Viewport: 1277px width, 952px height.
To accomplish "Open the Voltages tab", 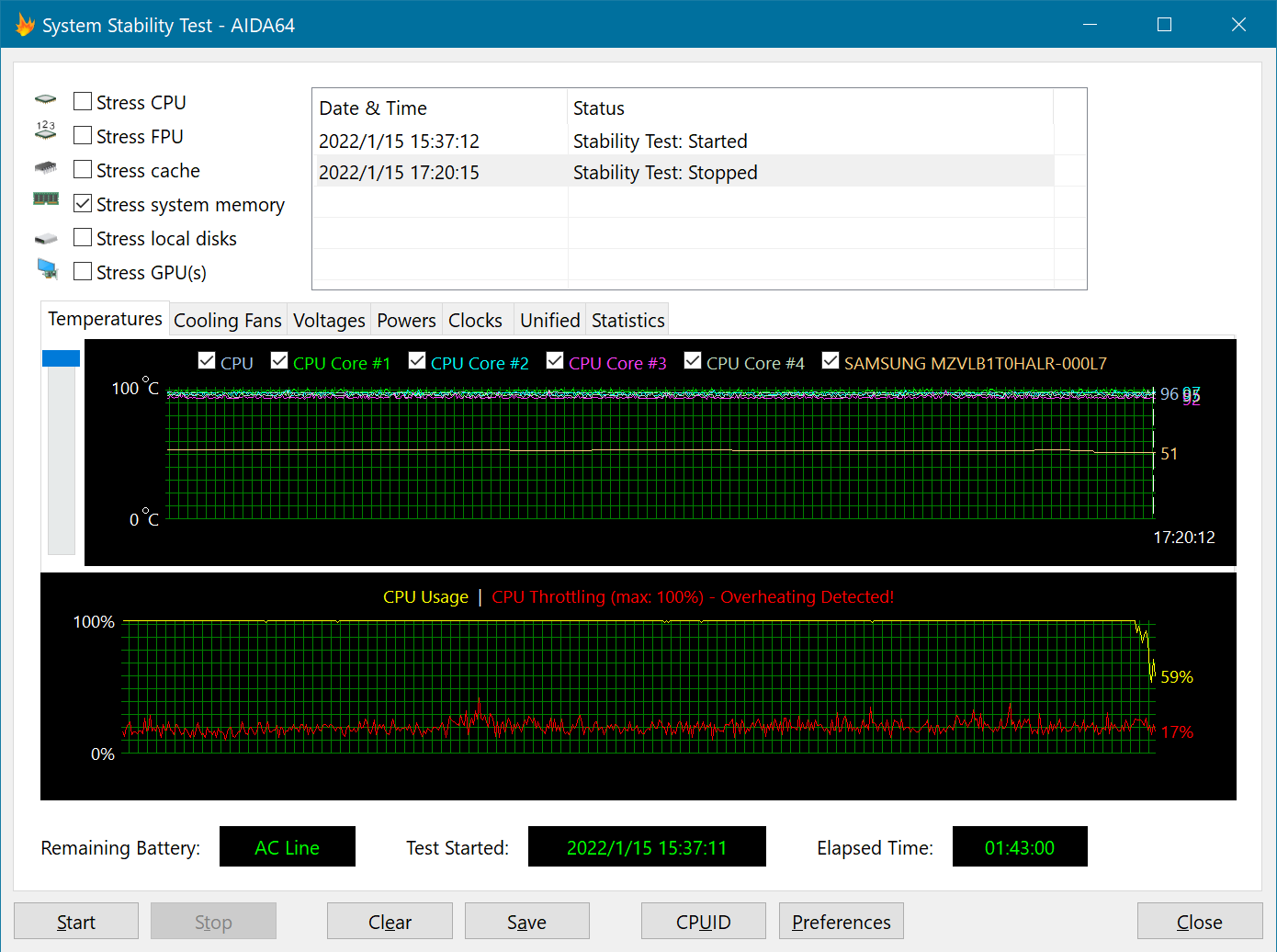I will coord(329,320).
